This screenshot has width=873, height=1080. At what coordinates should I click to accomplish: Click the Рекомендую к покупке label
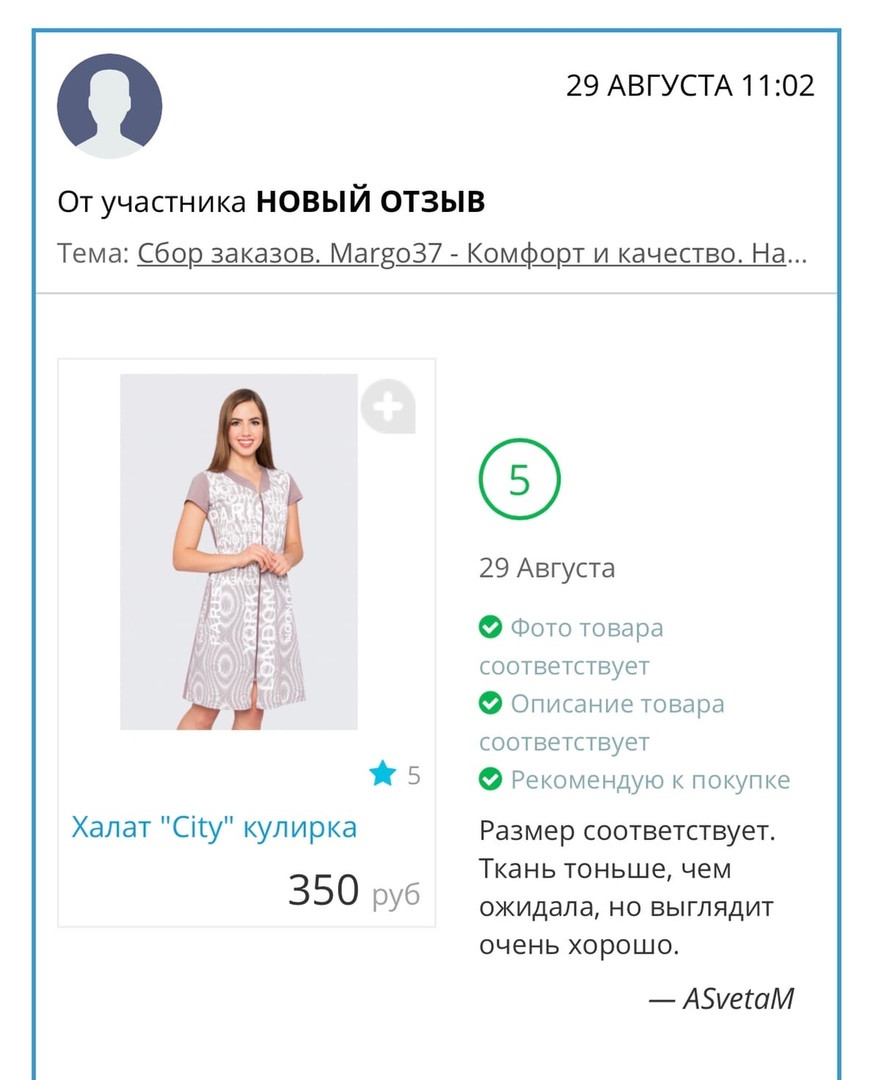(x=650, y=780)
